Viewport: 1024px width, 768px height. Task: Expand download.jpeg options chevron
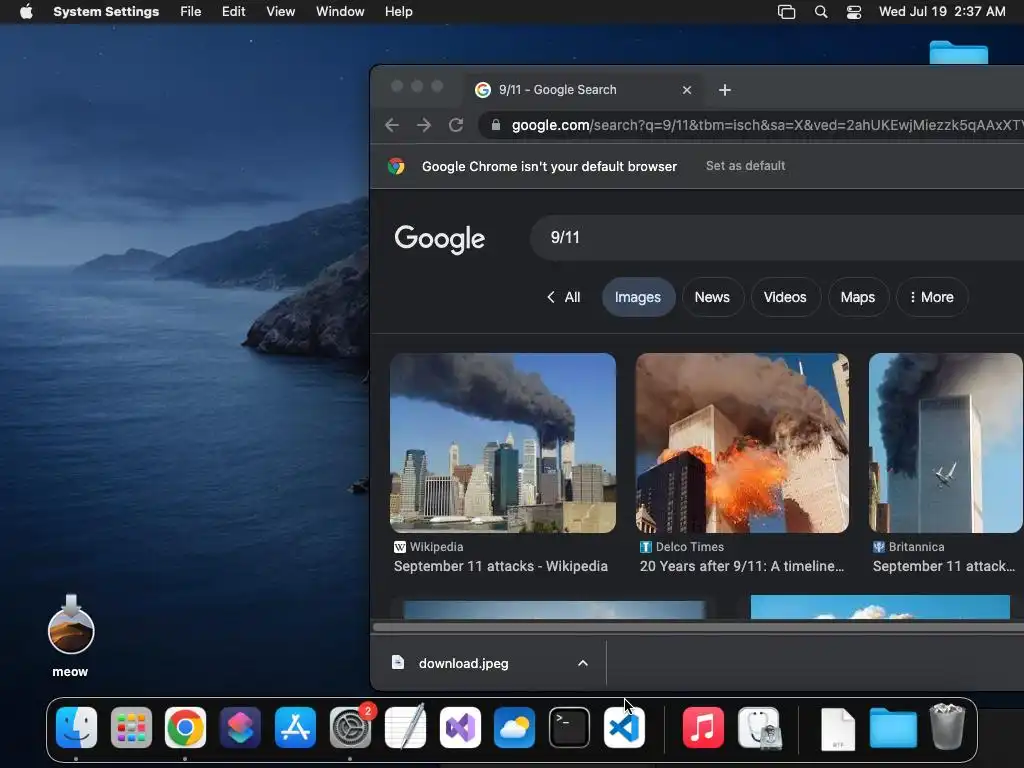pos(583,664)
